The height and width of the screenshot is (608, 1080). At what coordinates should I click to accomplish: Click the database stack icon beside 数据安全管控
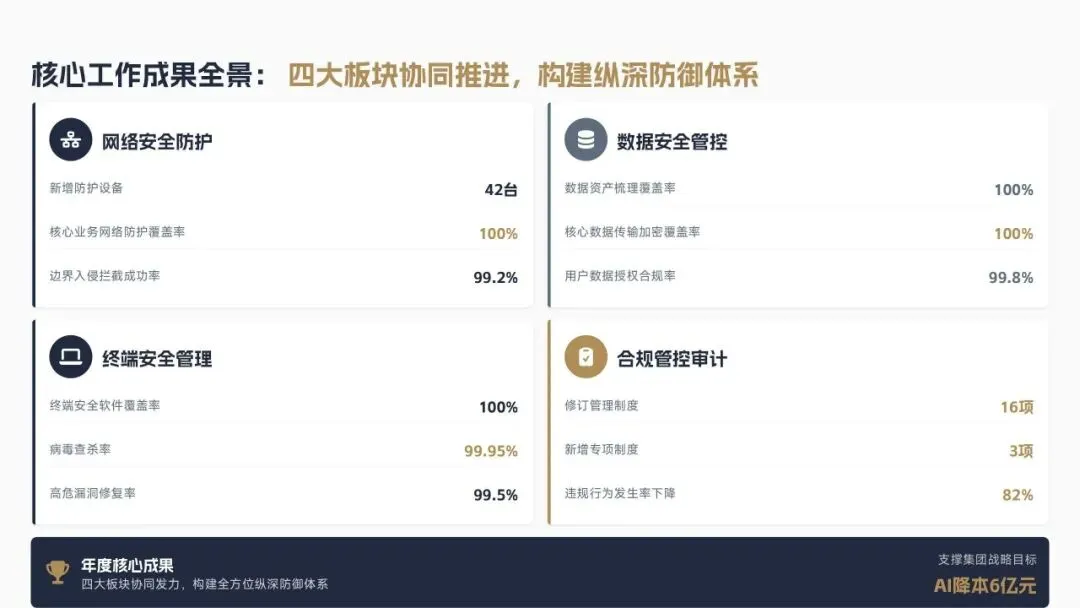pyautogui.click(x=585, y=140)
